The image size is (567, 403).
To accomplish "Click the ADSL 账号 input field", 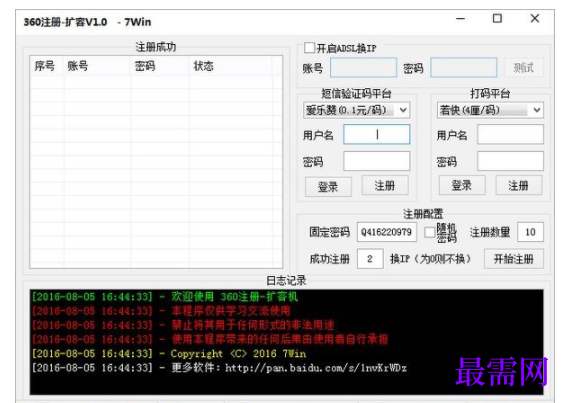I will [x=363, y=68].
